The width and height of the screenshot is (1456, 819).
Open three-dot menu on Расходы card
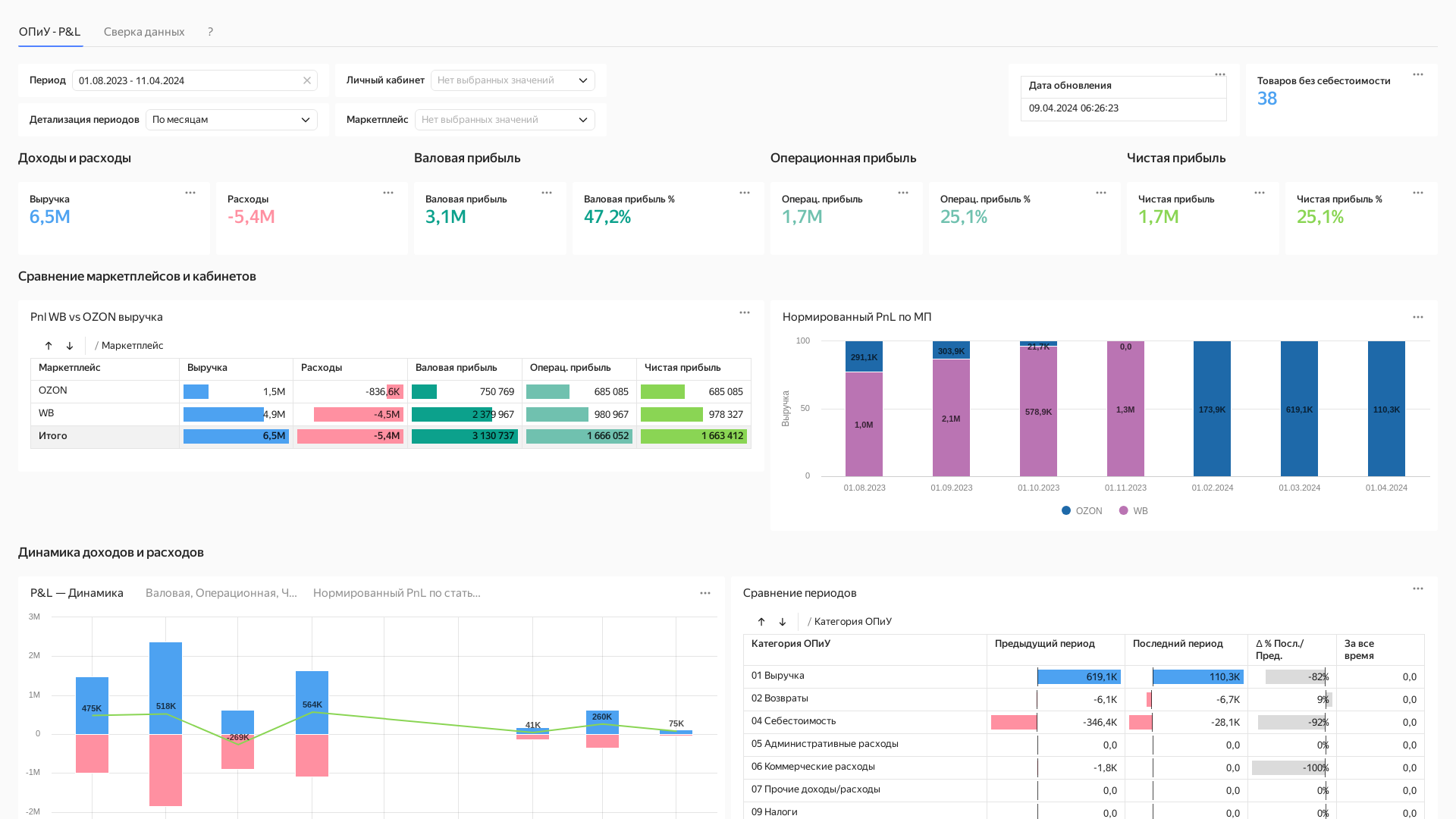point(388,193)
